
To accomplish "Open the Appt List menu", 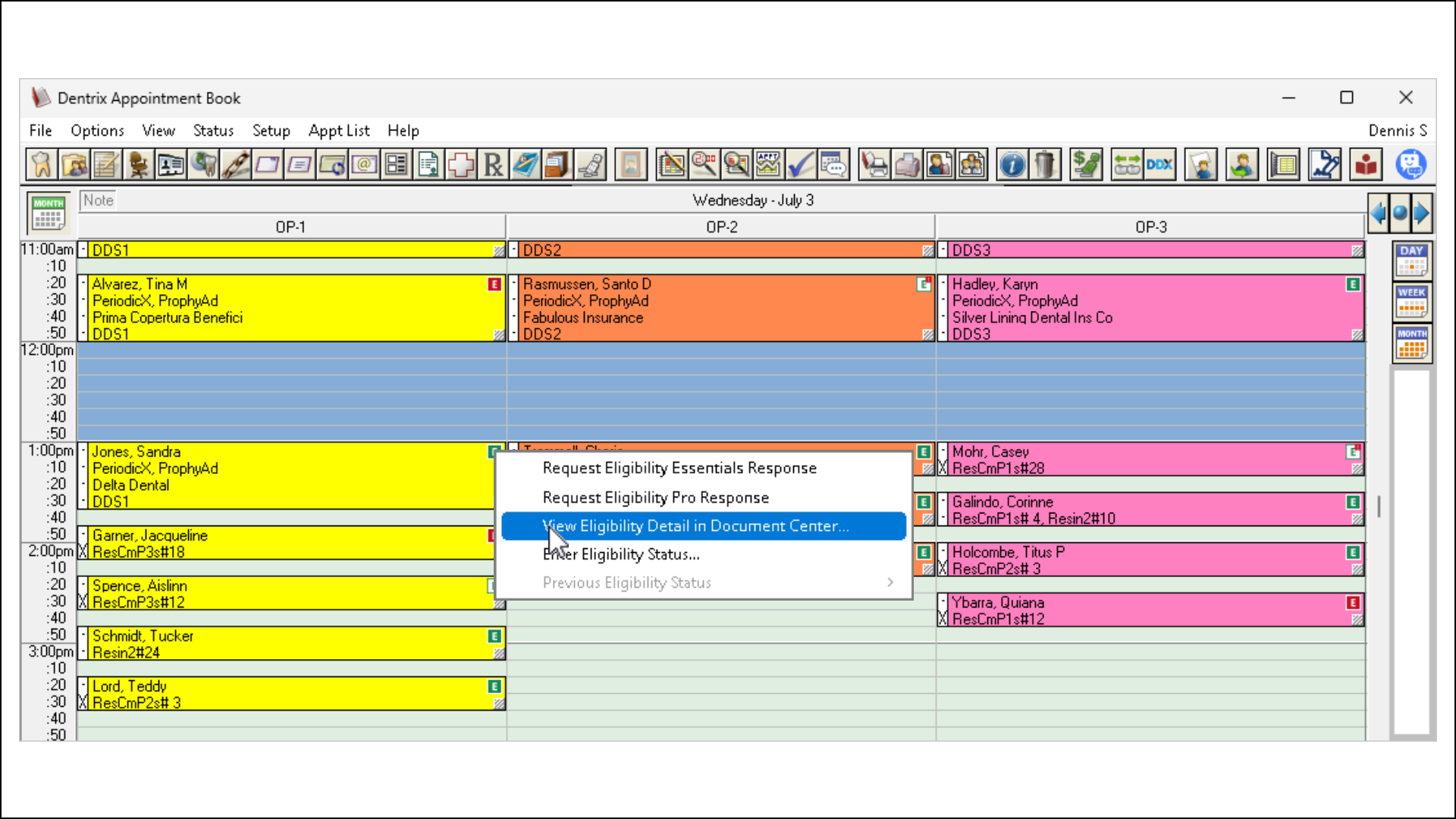I will [338, 130].
